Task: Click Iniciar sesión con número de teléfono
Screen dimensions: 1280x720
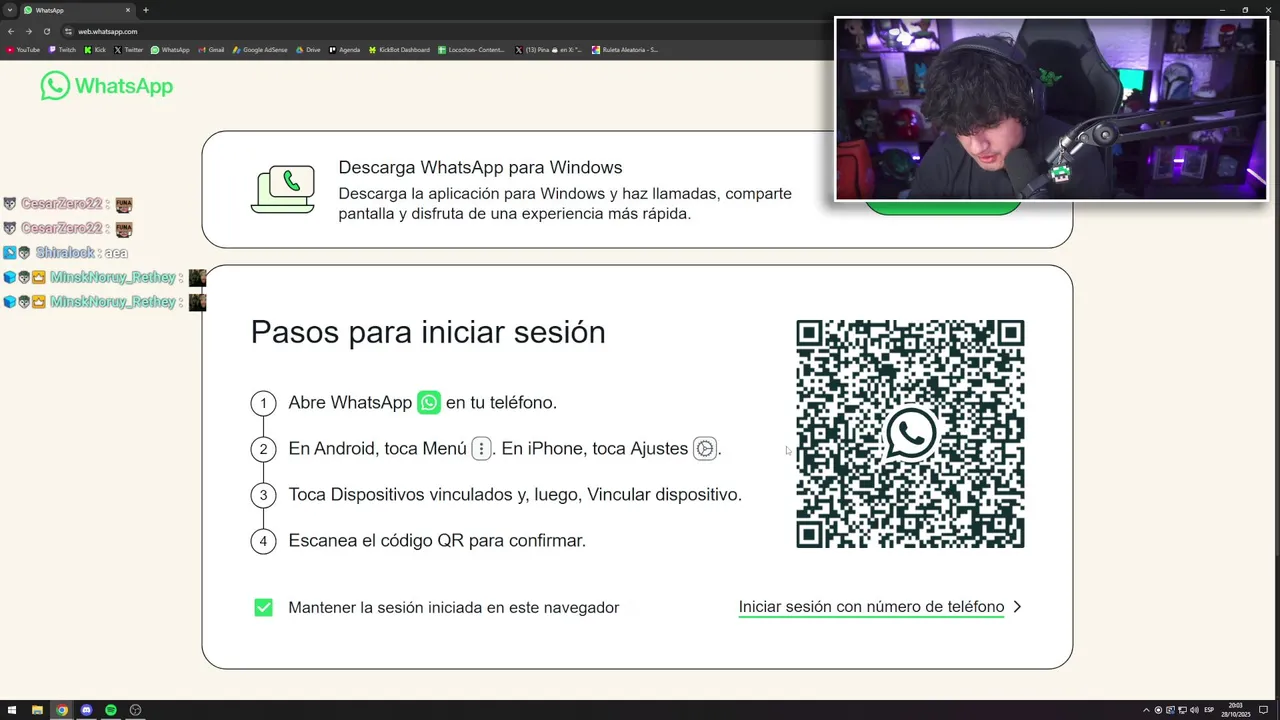Action: point(871,607)
